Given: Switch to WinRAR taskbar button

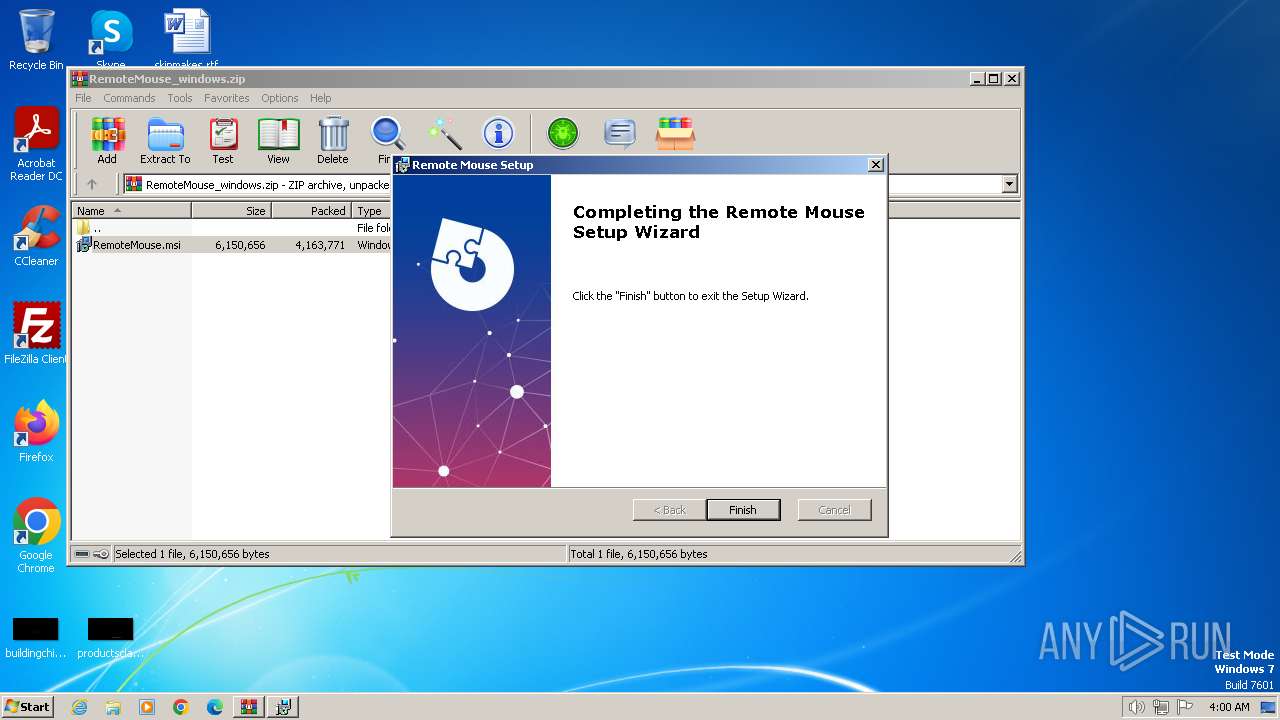Looking at the screenshot, I should (248, 707).
